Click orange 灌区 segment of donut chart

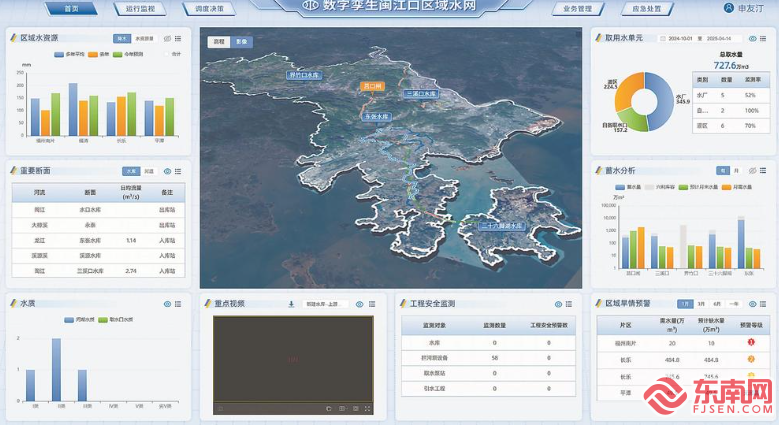(x=629, y=91)
